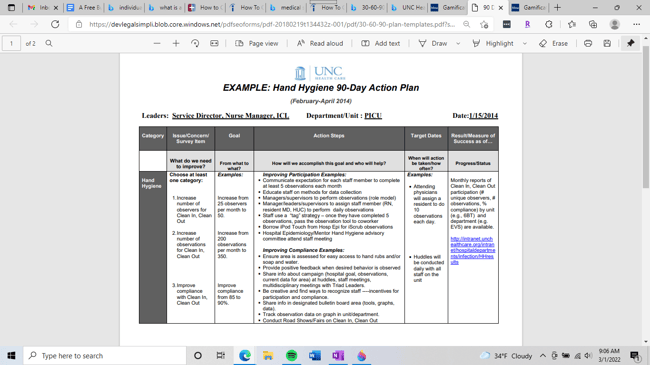Open the 'UNC Hea' browser tab

[x=408, y=7]
